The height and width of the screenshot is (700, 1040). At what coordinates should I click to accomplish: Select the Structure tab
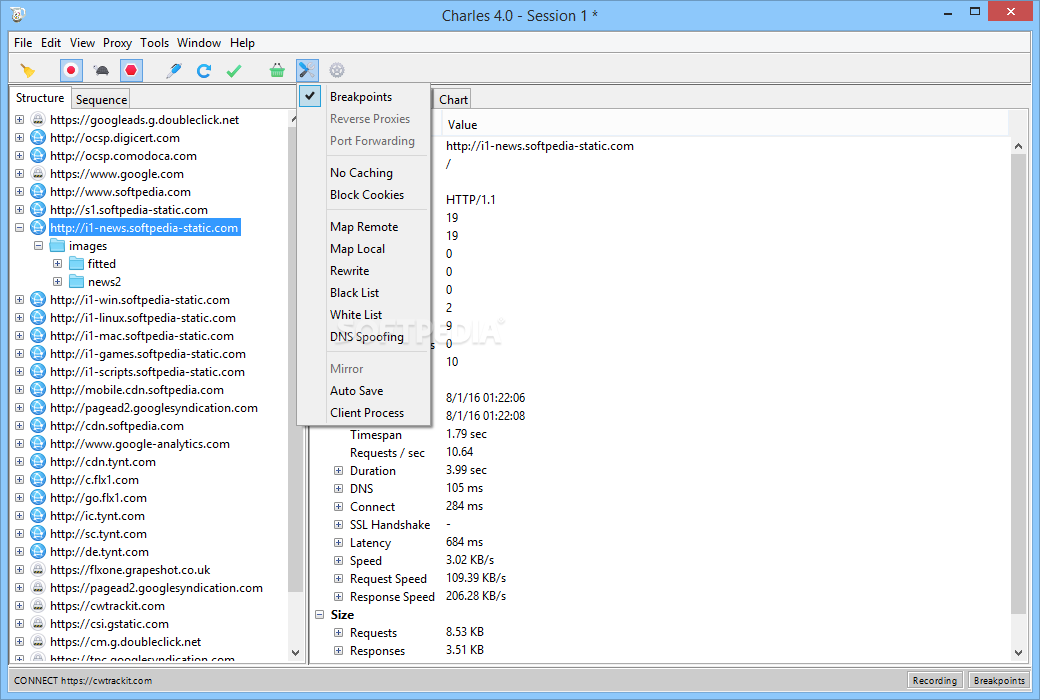40,98
